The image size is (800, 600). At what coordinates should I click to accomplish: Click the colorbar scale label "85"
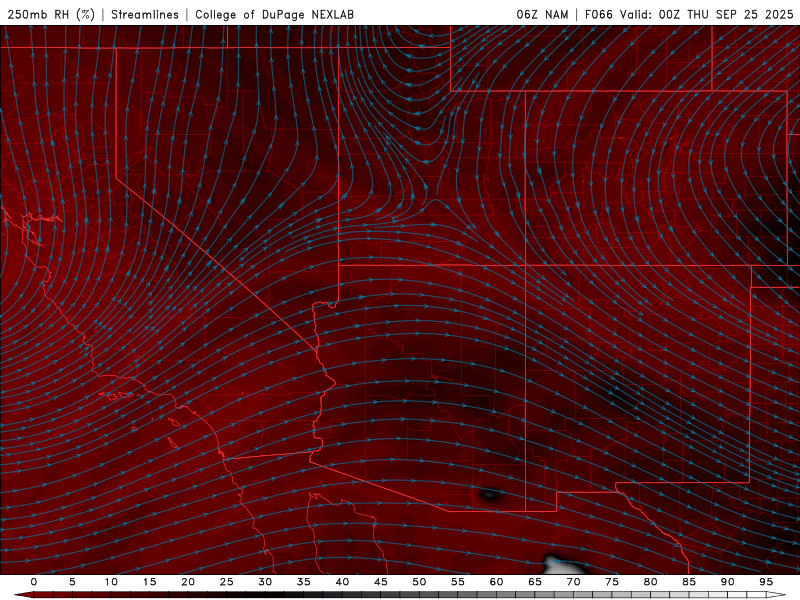pos(689,582)
